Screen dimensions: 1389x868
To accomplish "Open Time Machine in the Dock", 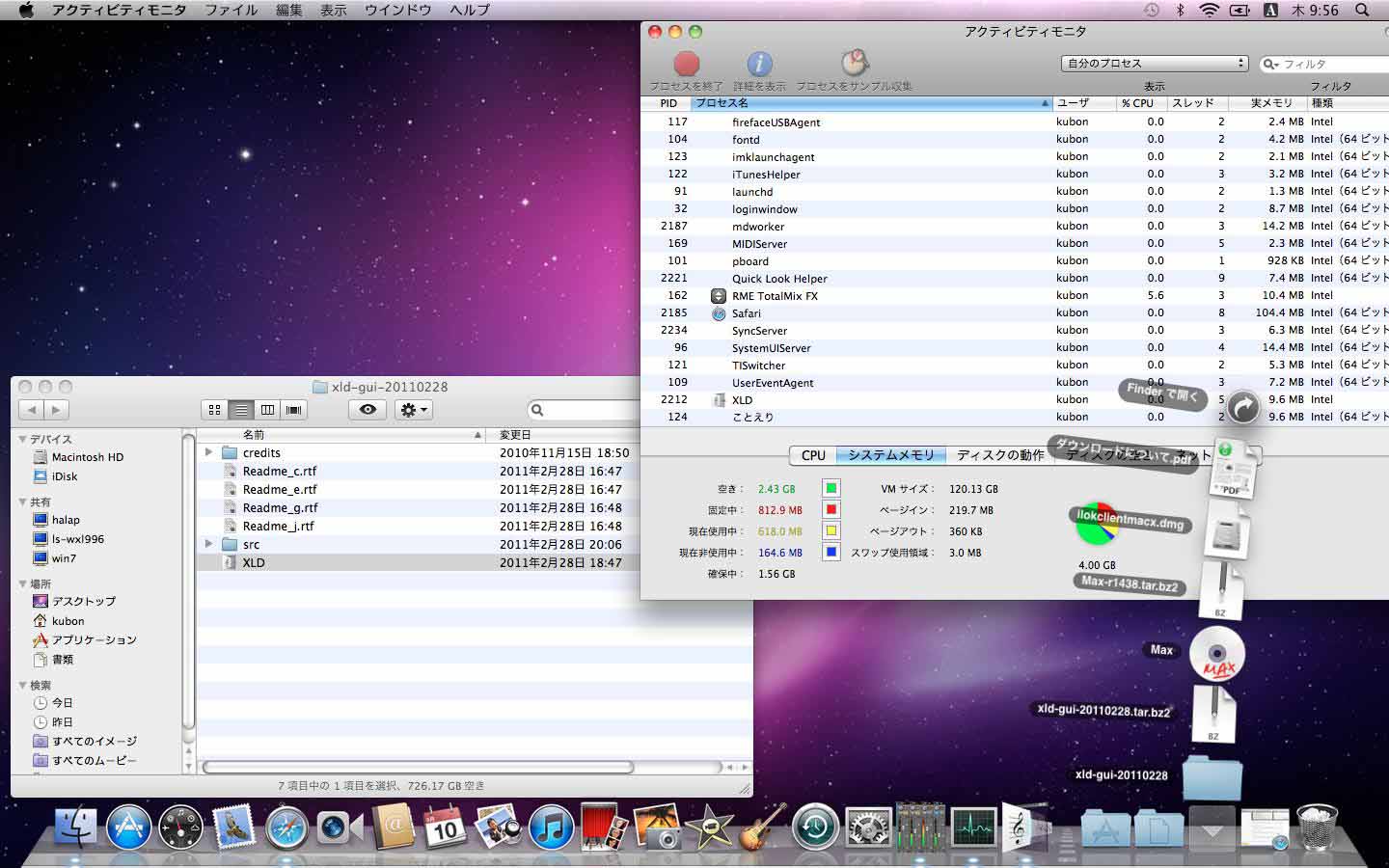I will 815,827.
